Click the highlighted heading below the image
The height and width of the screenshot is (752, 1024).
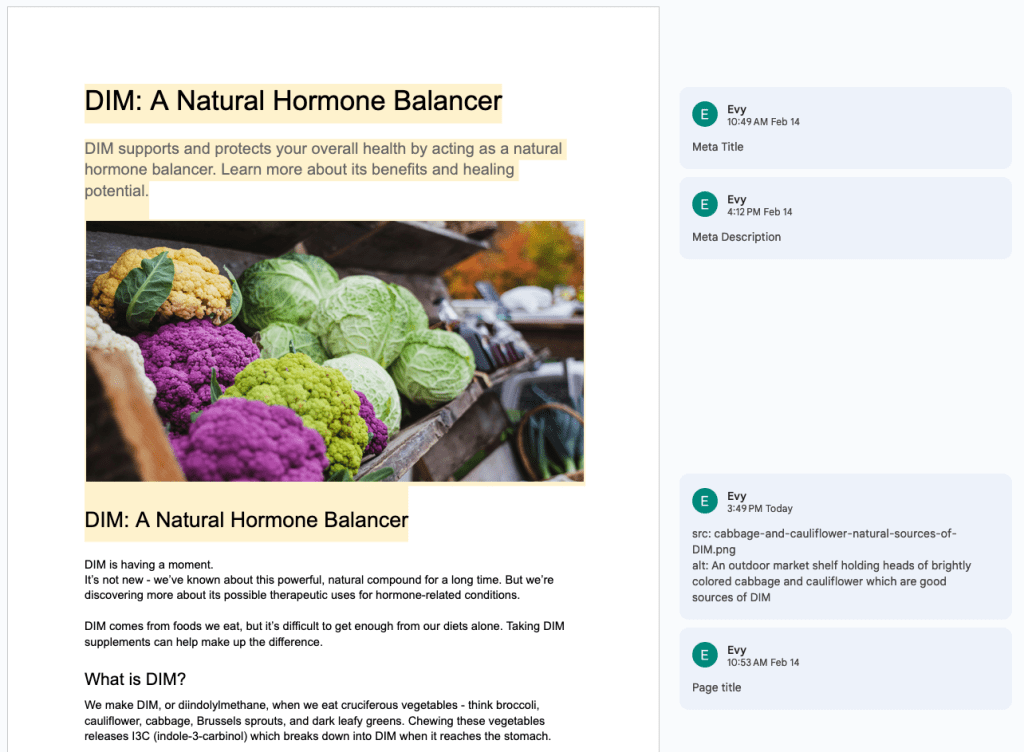point(246,520)
